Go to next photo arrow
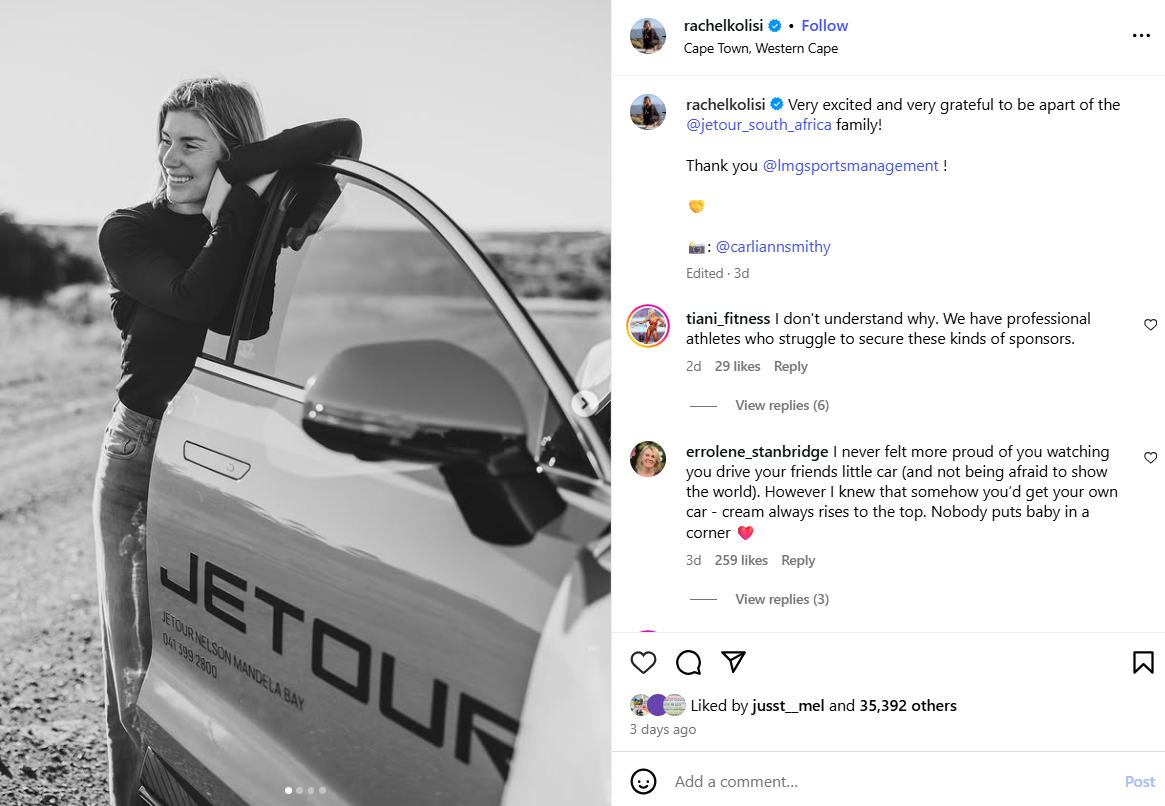The image size is (1165, 806). (x=585, y=403)
